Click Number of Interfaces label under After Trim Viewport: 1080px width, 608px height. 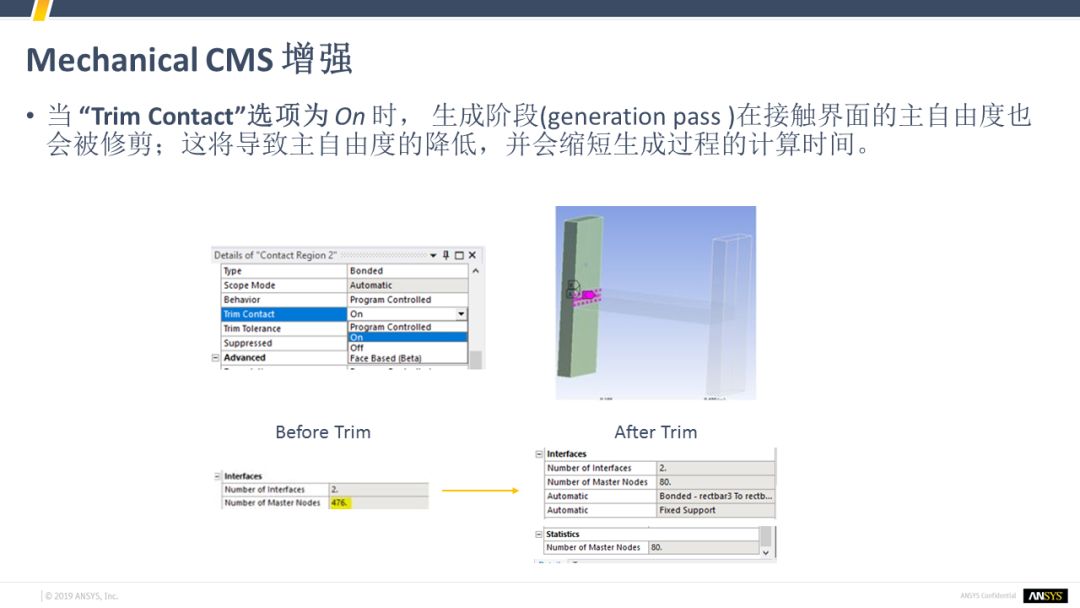tap(589, 468)
